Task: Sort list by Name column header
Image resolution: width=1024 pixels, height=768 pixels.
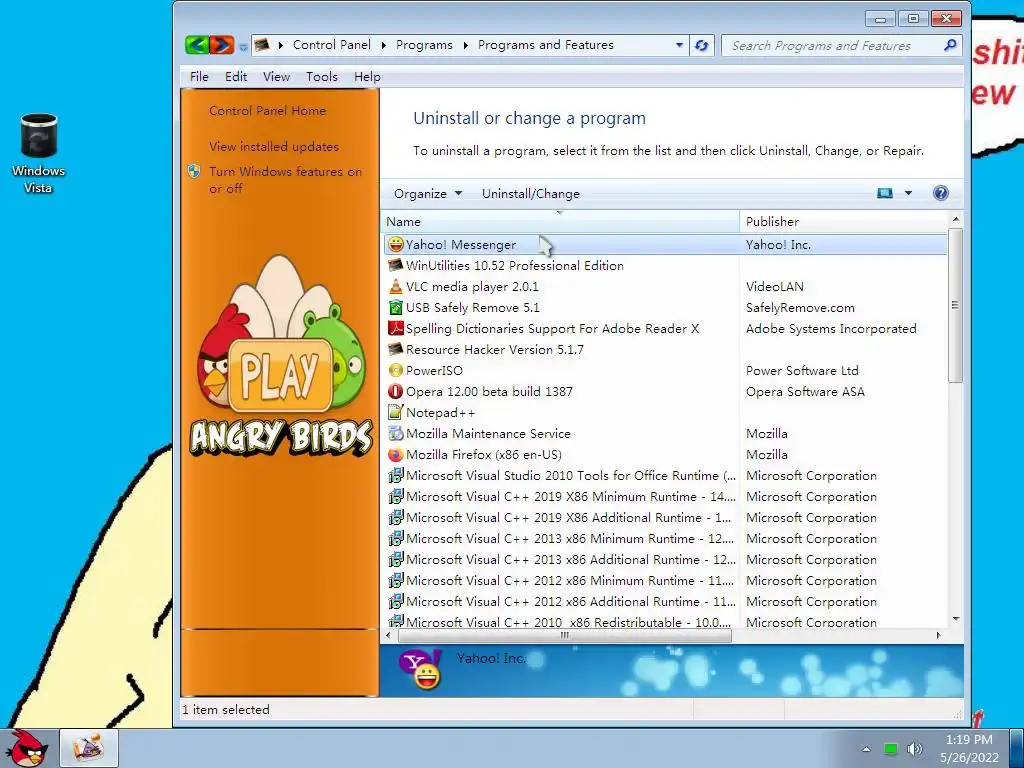Action: (560, 221)
